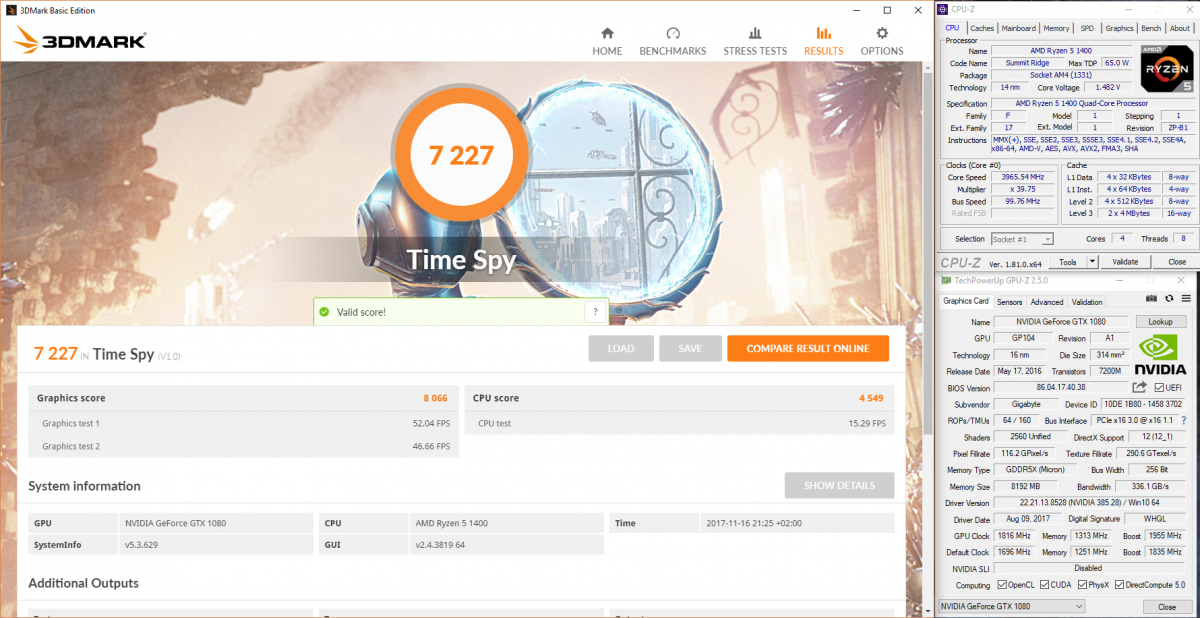Open the Advanced tab in GPU-Z
This screenshot has height=618, width=1200.
pos(1047,302)
